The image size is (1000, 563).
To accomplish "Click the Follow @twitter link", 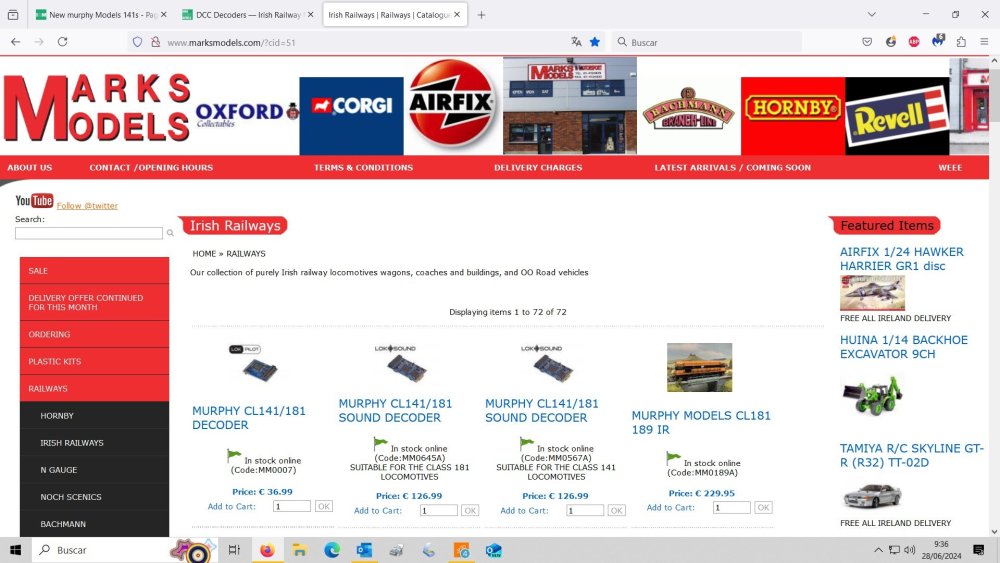I will tap(87, 206).
